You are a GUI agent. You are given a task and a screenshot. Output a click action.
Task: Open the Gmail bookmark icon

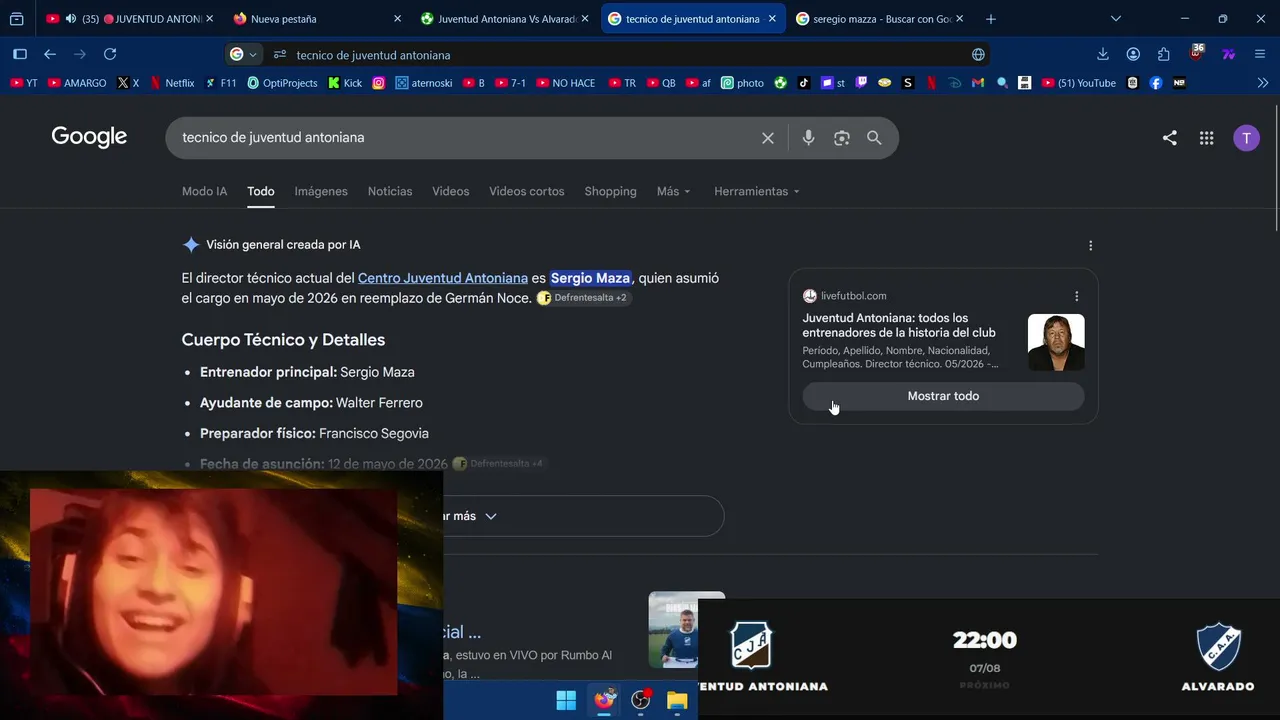(x=978, y=83)
